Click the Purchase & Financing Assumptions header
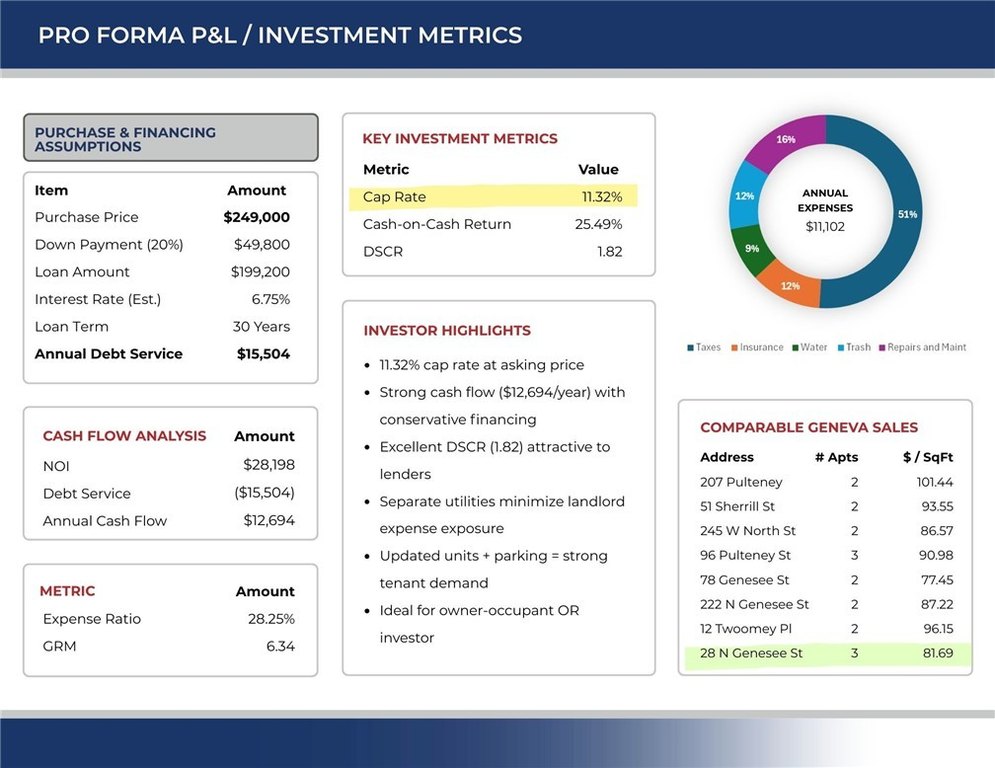This screenshot has height=768, width=995. pyautogui.click(x=170, y=139)
